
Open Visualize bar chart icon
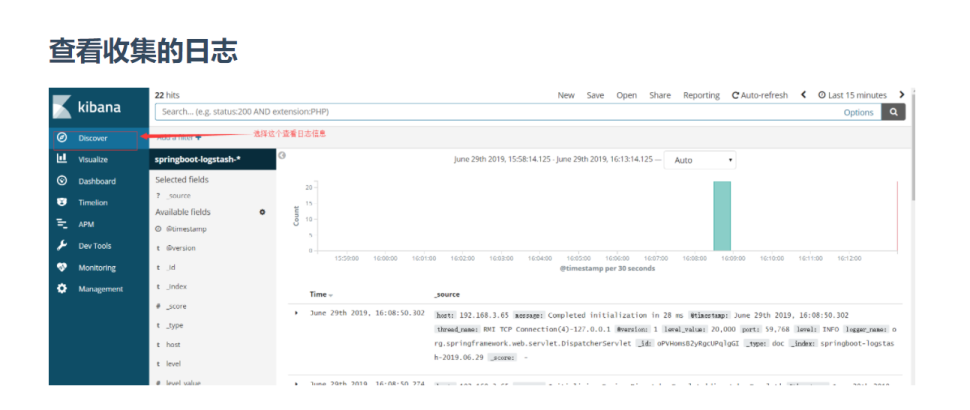click(61, 159)
